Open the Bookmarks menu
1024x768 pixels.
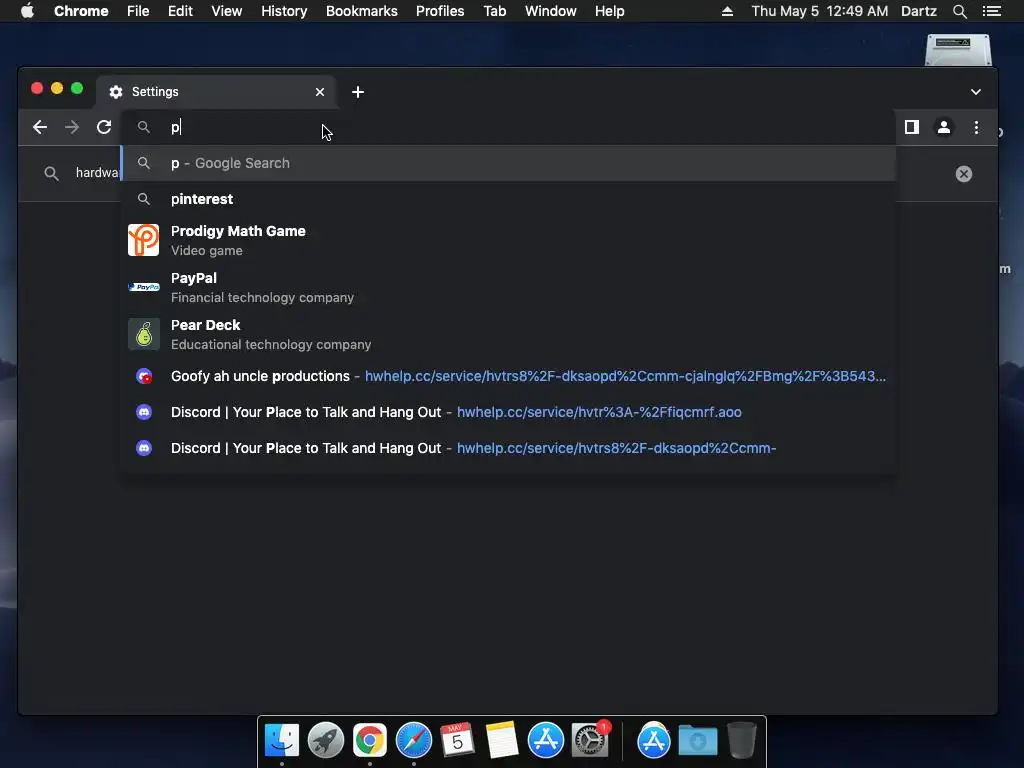(x=362, y=11)
